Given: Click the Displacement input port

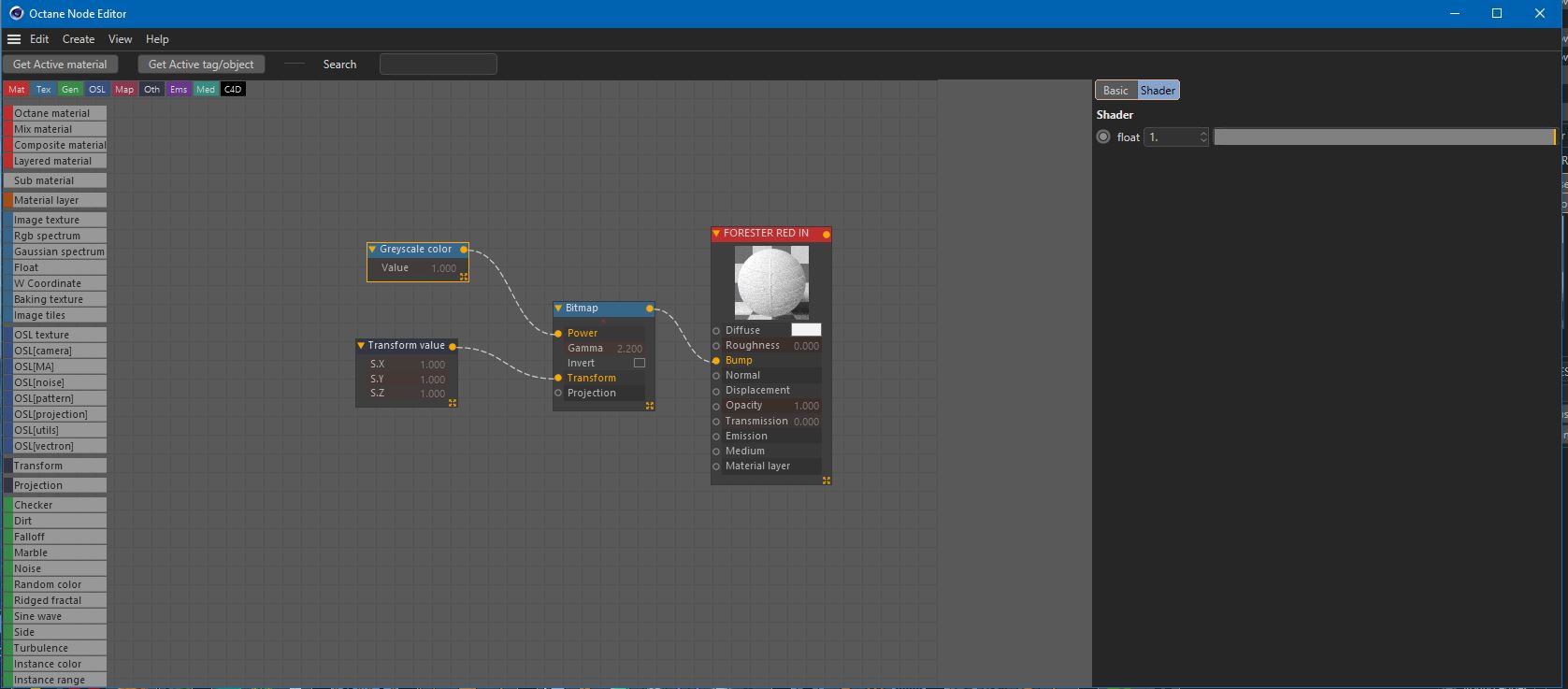Looking at the screenshot, I should coord(716,391).
